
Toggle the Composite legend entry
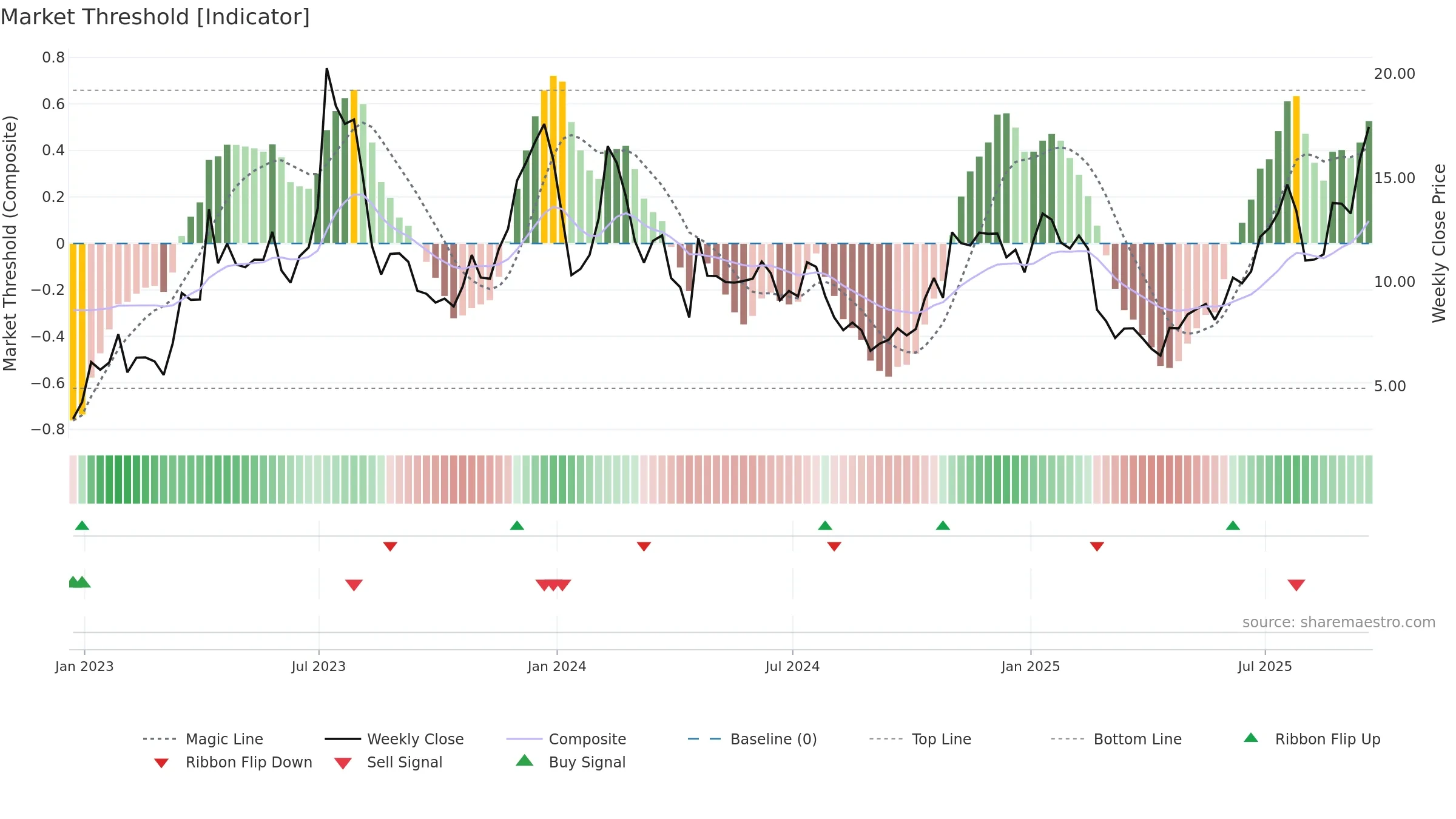tap(566, 739)
